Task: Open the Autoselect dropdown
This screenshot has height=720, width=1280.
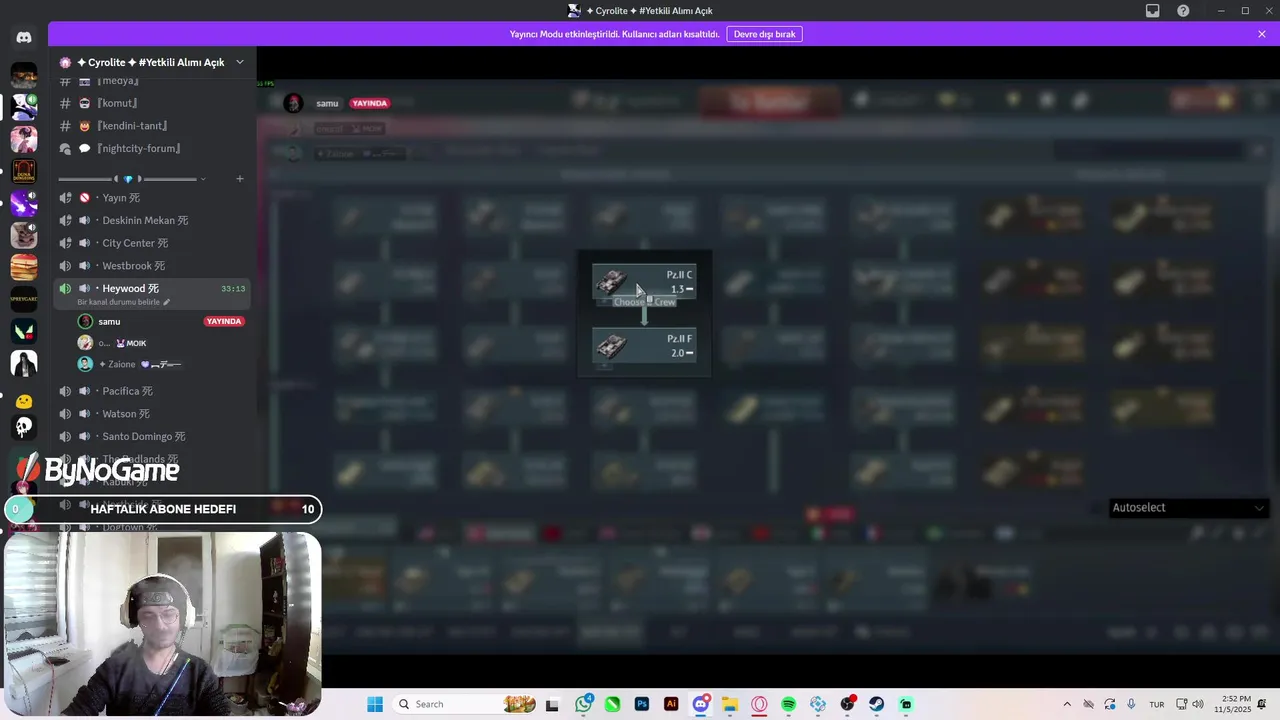Action: click(x=1188, y=508)
